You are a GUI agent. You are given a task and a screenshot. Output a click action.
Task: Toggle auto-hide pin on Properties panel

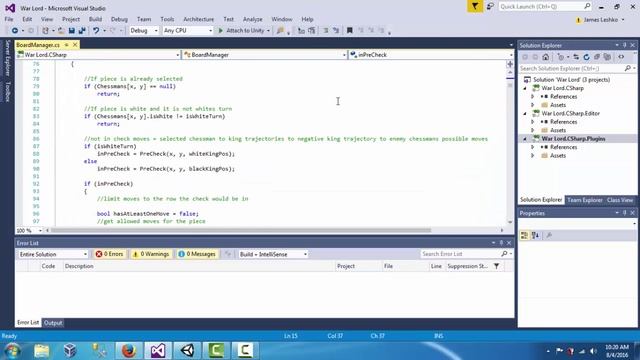tap(624, 213)
